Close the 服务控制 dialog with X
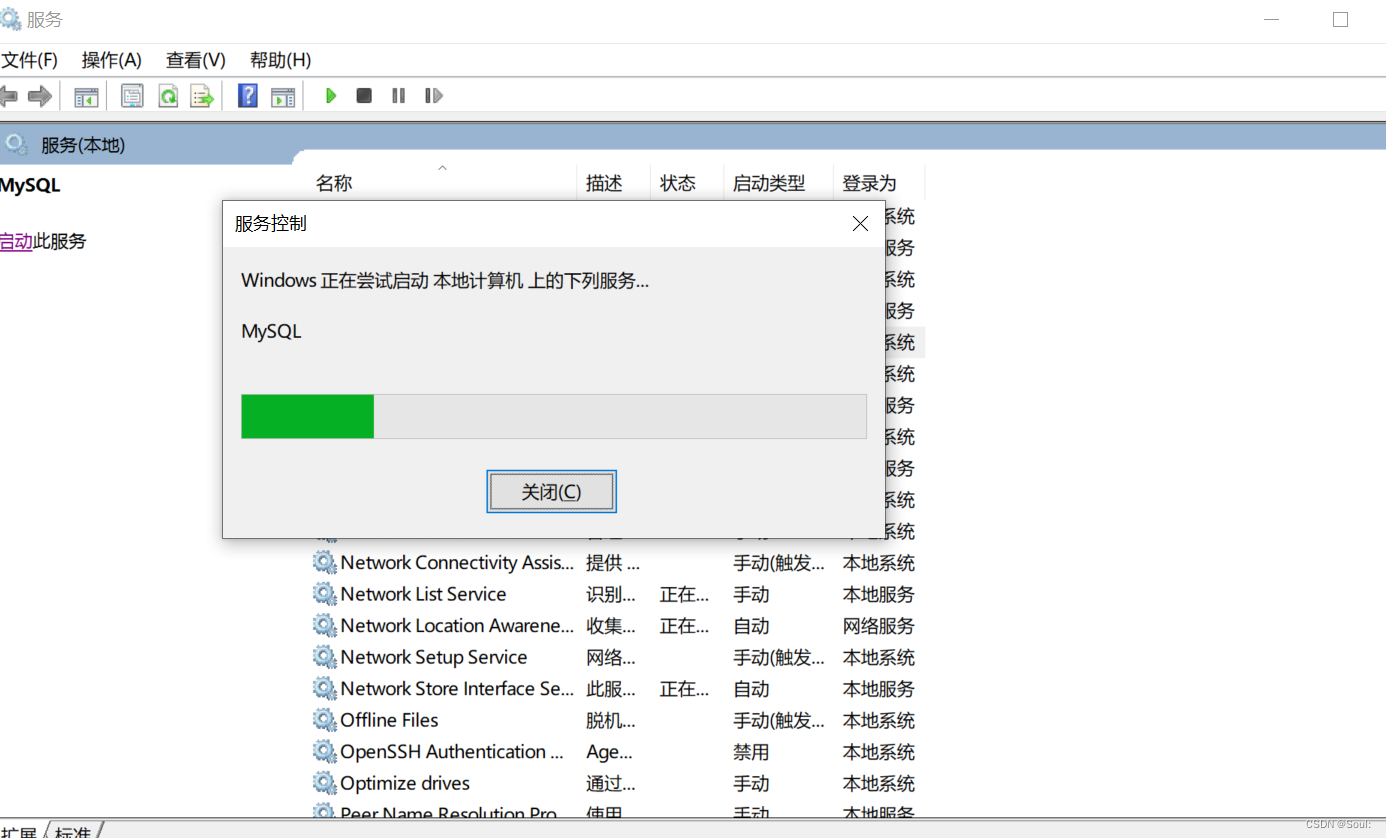 pos(860,224)
